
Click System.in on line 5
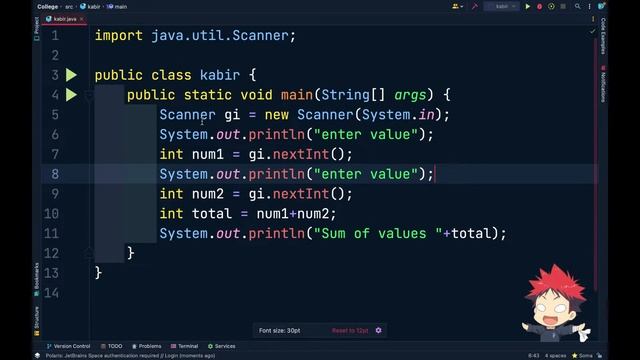[x=398, y=115]
